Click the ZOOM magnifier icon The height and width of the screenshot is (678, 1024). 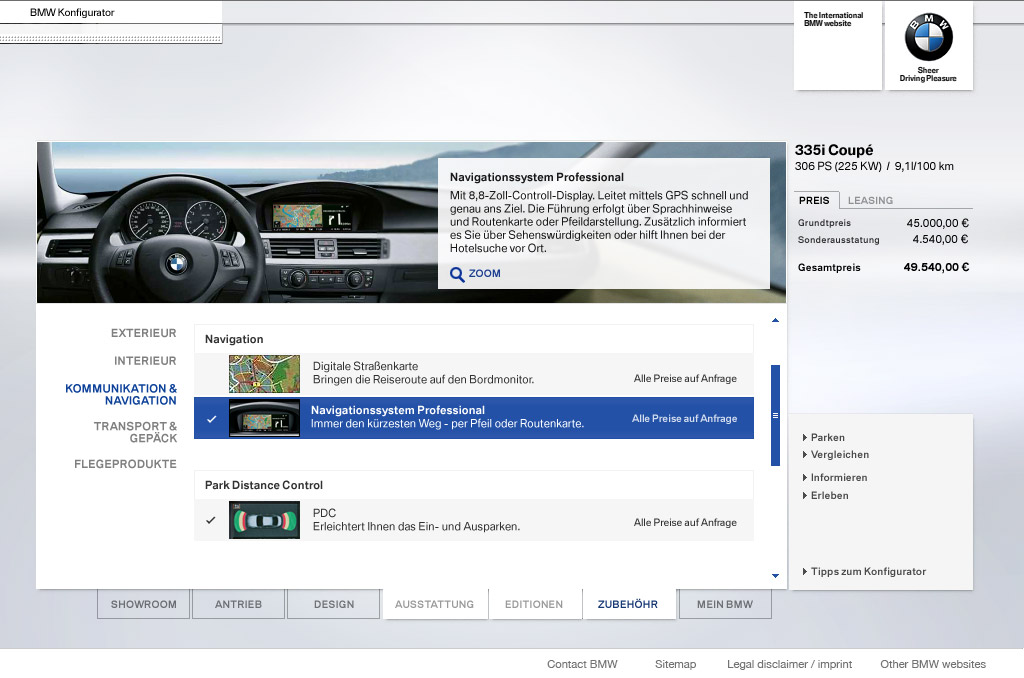pos(457,274)
